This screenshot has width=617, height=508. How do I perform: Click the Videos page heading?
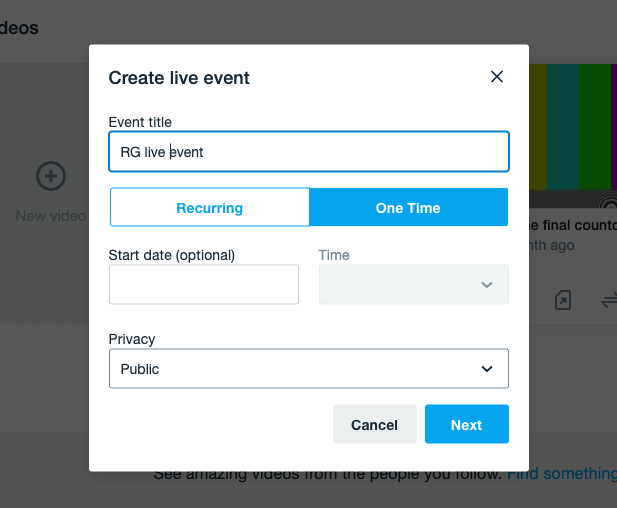click(19, 28)
